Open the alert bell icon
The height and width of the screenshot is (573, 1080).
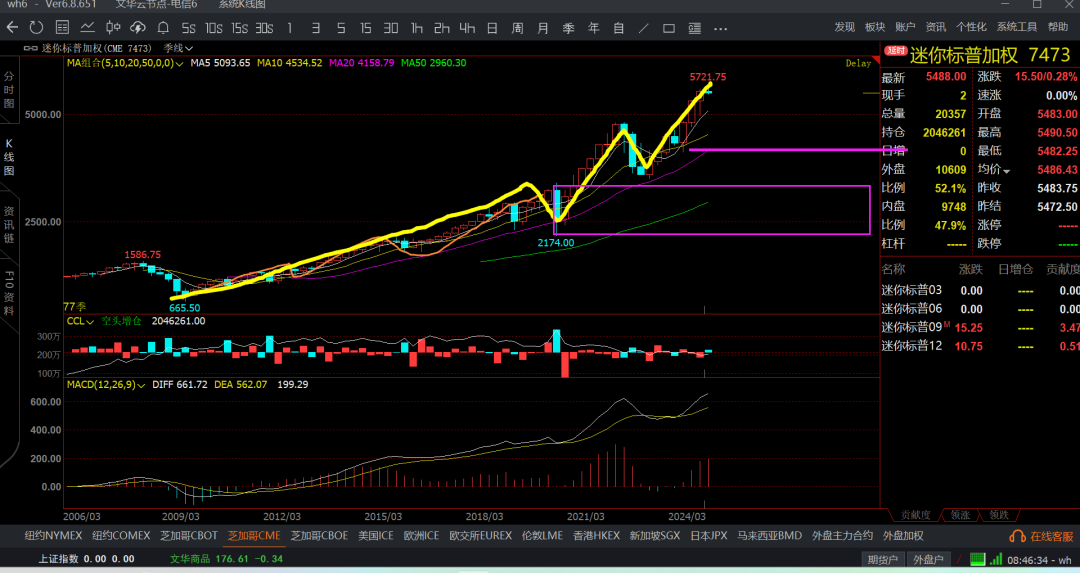[163, 28]
